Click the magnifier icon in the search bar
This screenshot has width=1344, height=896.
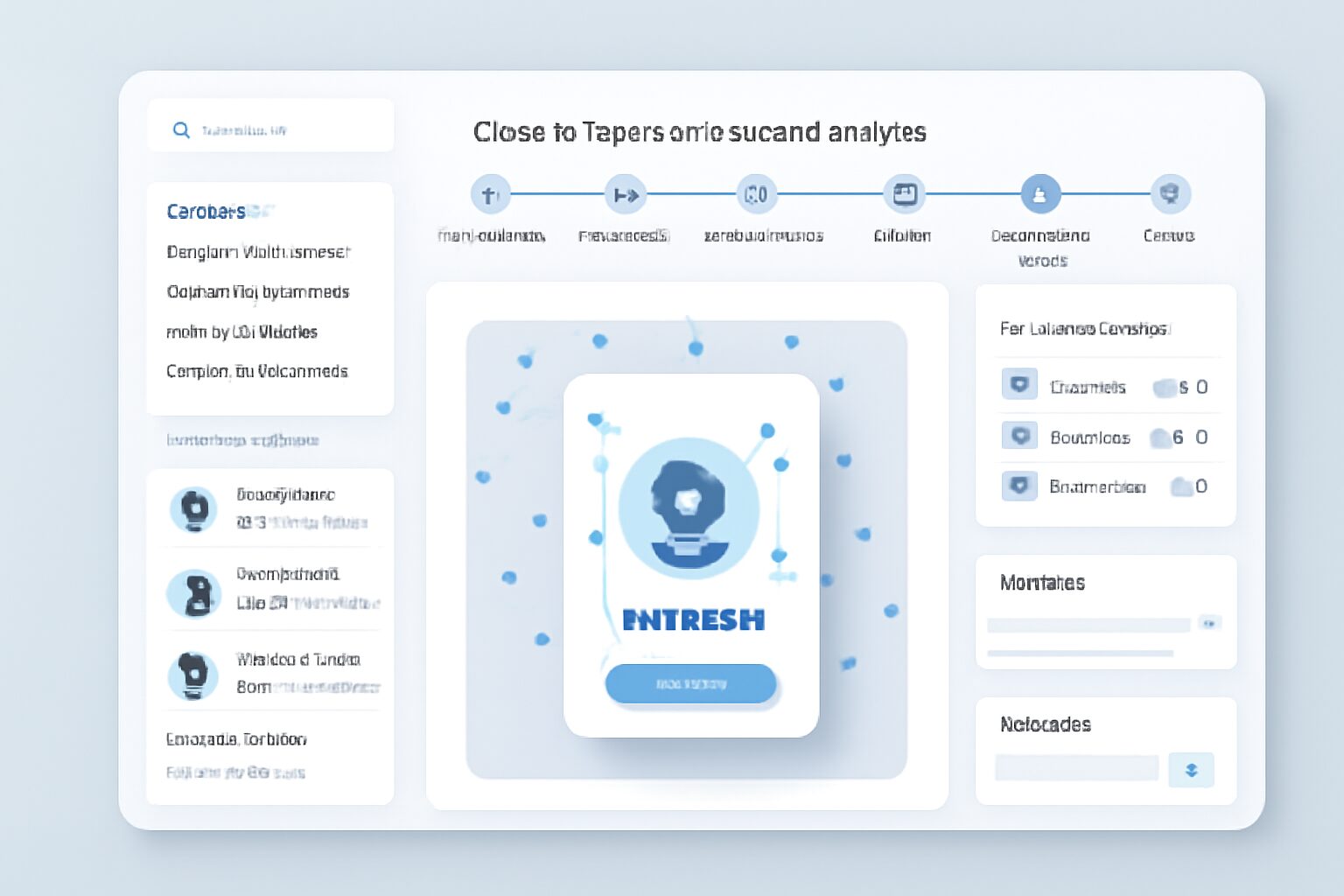[x=181, y=129]
